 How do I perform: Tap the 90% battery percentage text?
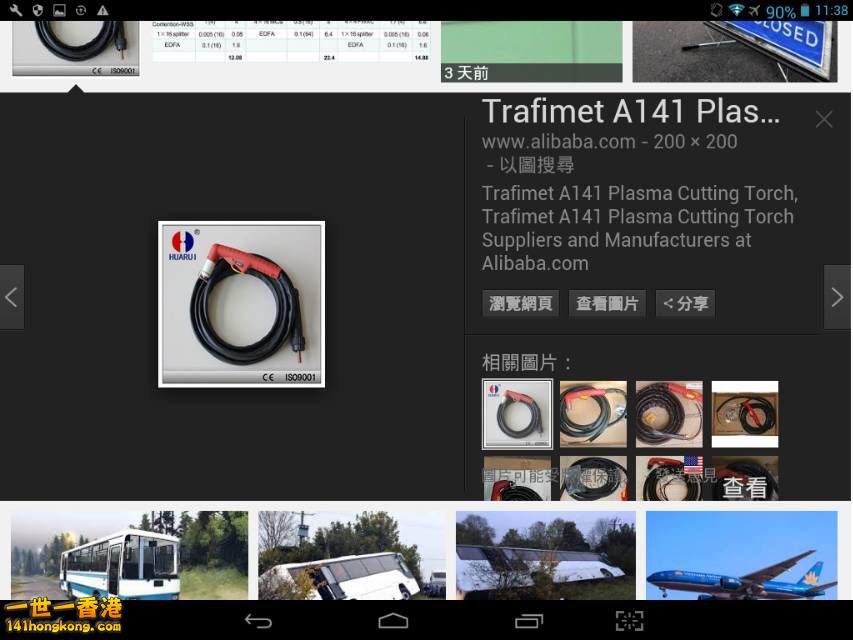coord(781,11)
